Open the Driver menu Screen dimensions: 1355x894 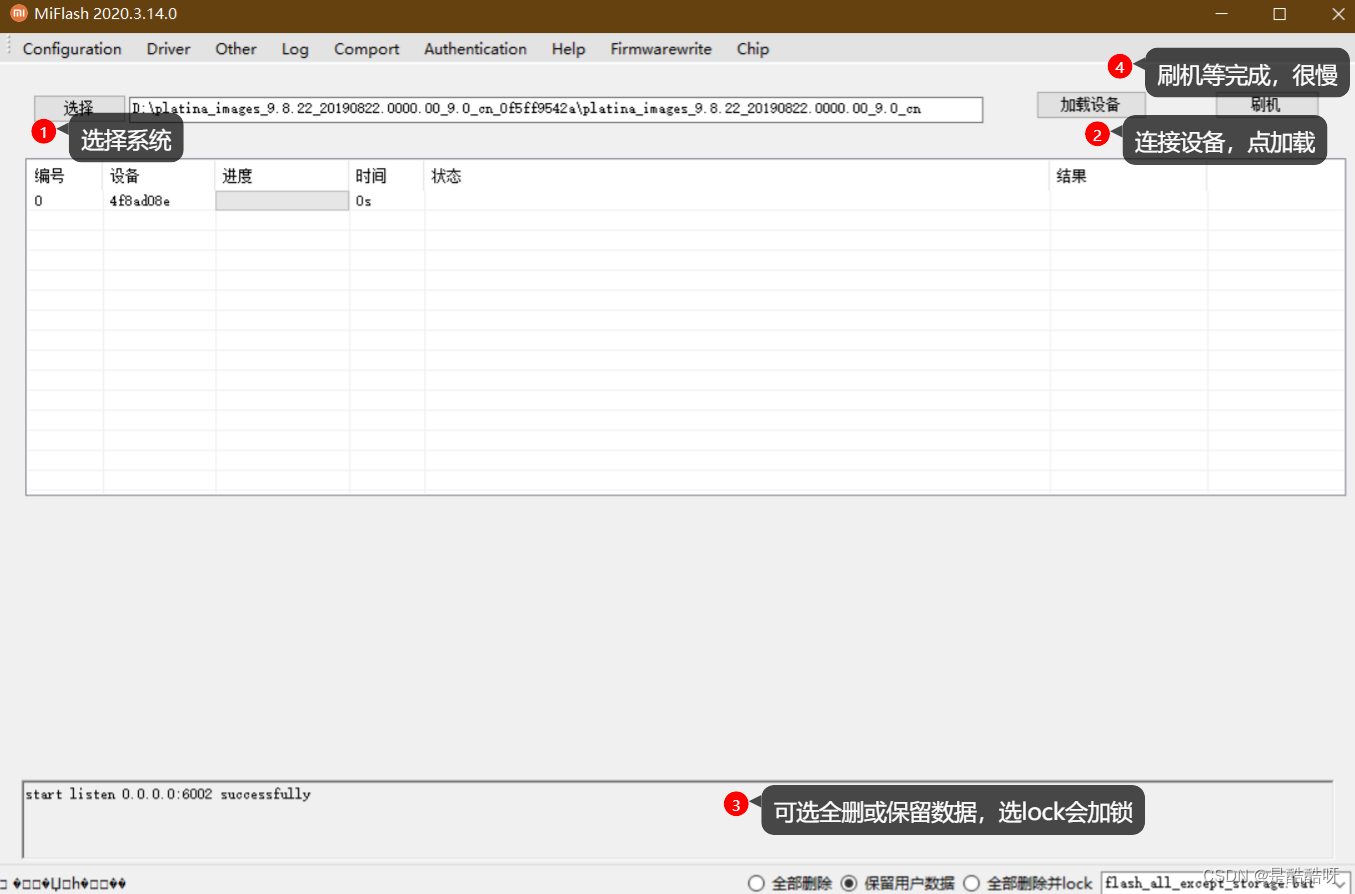pos(168,49)
